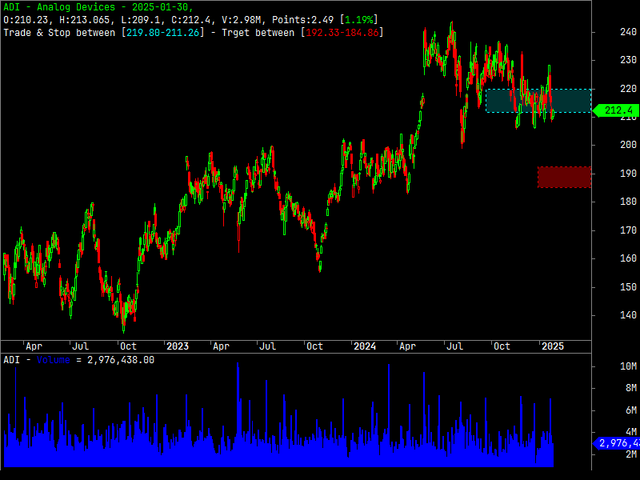This screenshot has width=640, height=480.
Task: Click the red target range 192.33-184.86
Action: (x=342, y=33)
